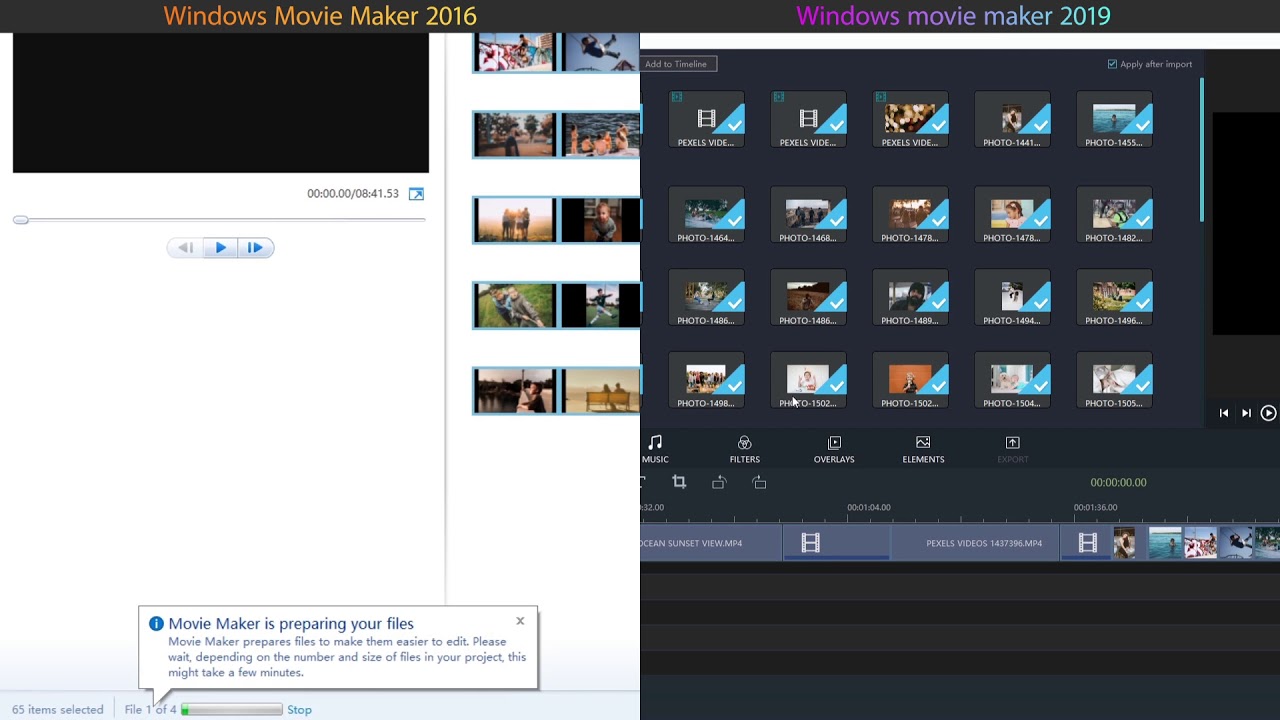
Task: Click the 00:01:04.00 timeline ruler mark
Action: coord(869,507)
